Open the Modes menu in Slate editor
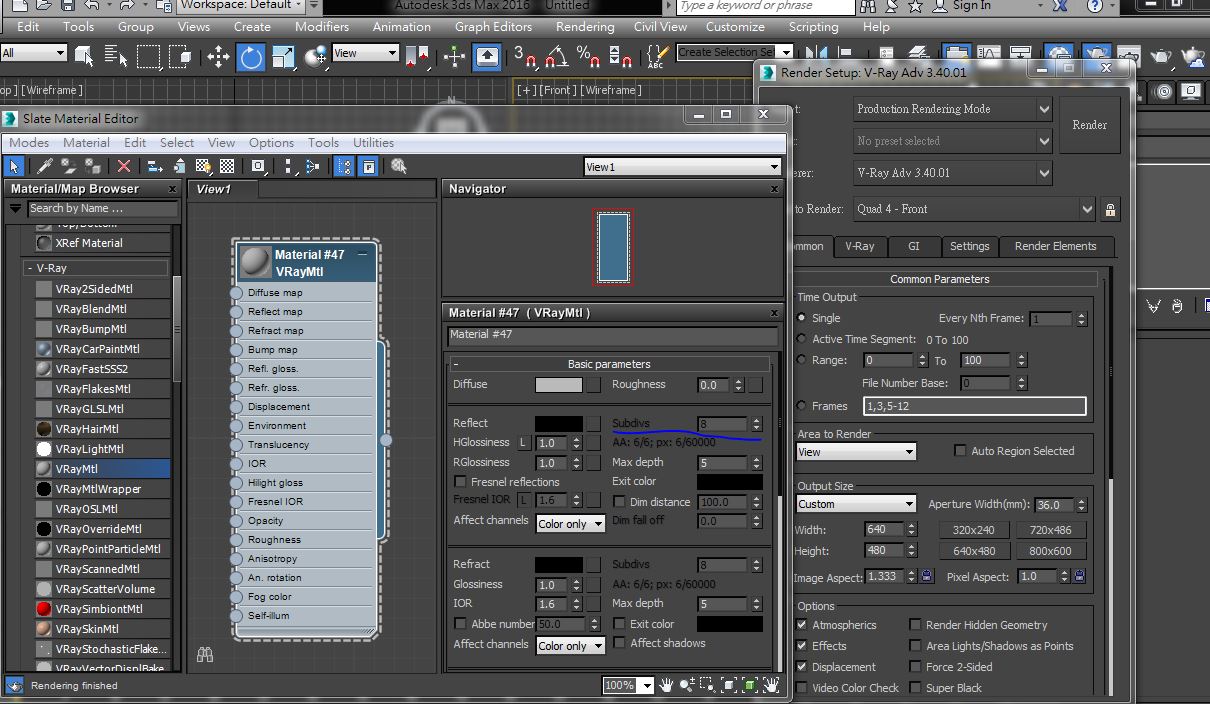The height and width of the screenshot is (704, 1210). pyautogui.click(x=29, y=143)
